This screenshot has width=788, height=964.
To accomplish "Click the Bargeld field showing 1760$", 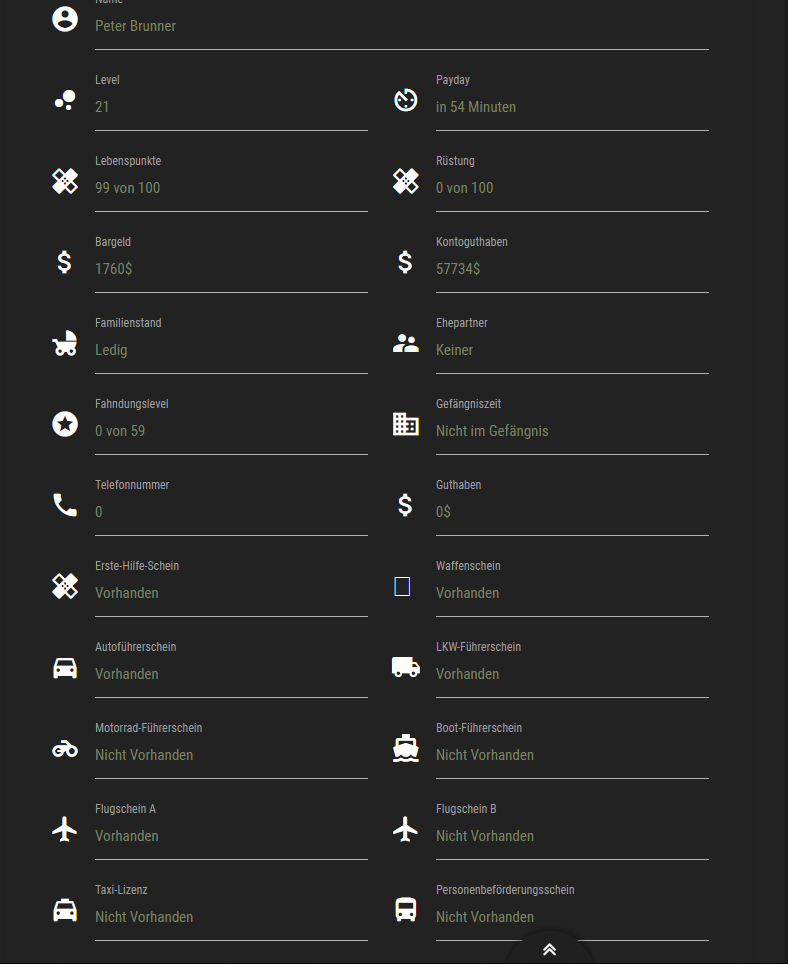I will [x=230, y=269].
